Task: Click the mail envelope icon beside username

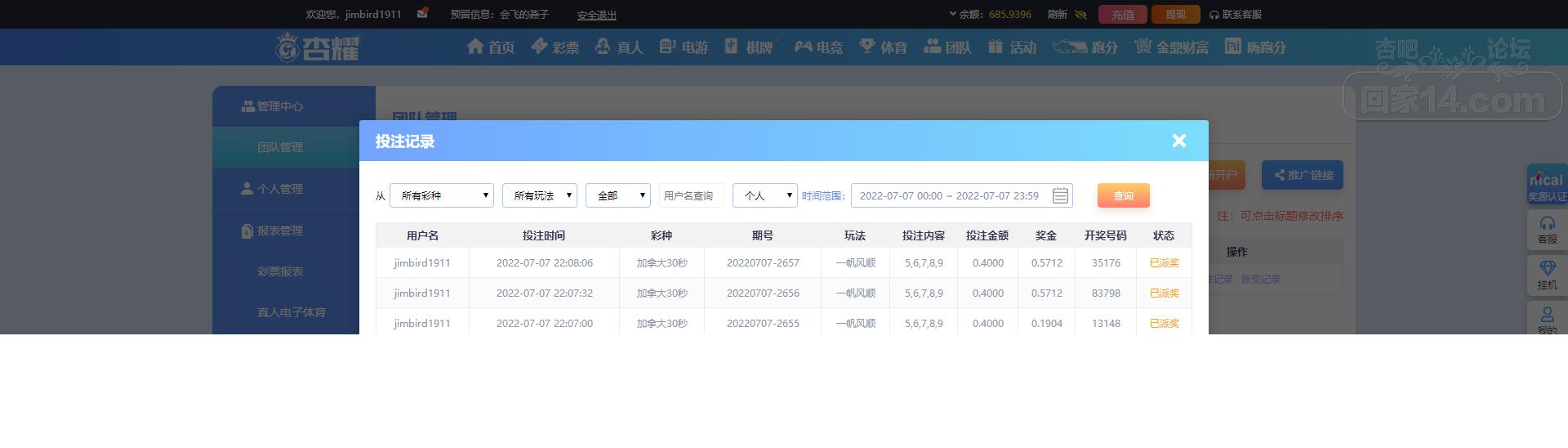Action: pyautogui.click(x=422, y=13)
